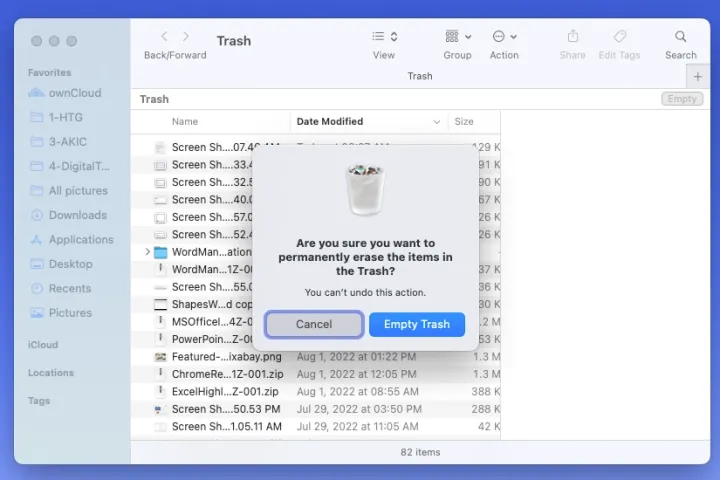Screen dimensions: 720x480
Task: Confirm with the Empty Trash button
Action: pos(417,324)
